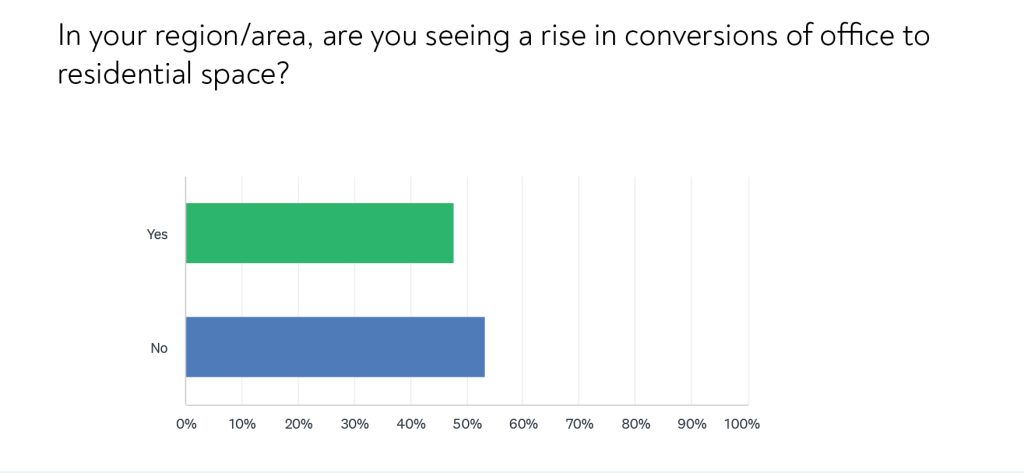
Task: Select the 50% x-axis label
Action: pos(467,424)
